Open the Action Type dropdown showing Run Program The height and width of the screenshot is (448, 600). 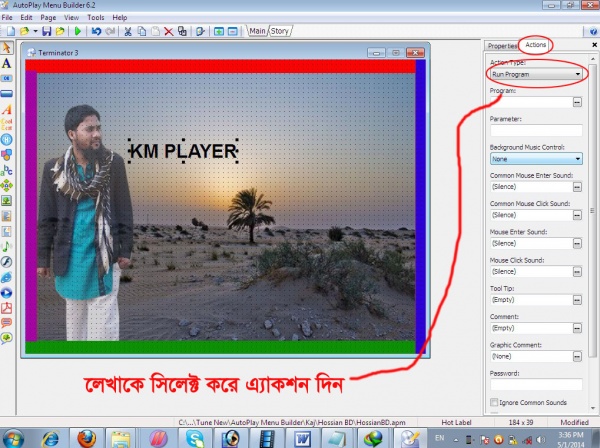(x=536, y=74)
